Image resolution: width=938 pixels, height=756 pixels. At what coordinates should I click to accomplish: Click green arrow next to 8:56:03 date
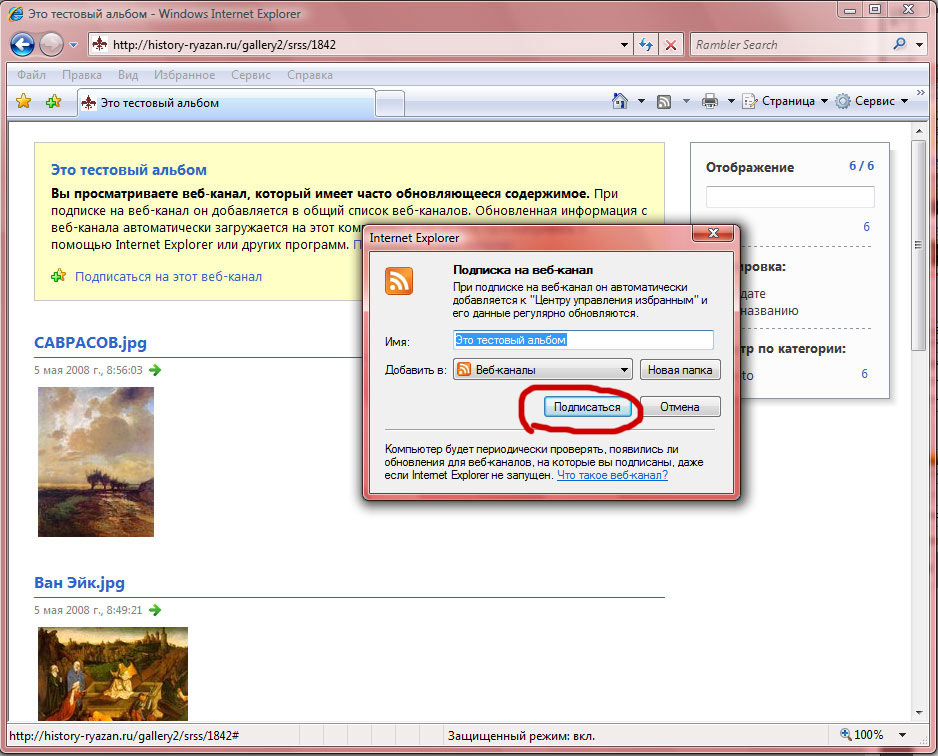pyautogui.click(x=155, y=370)
